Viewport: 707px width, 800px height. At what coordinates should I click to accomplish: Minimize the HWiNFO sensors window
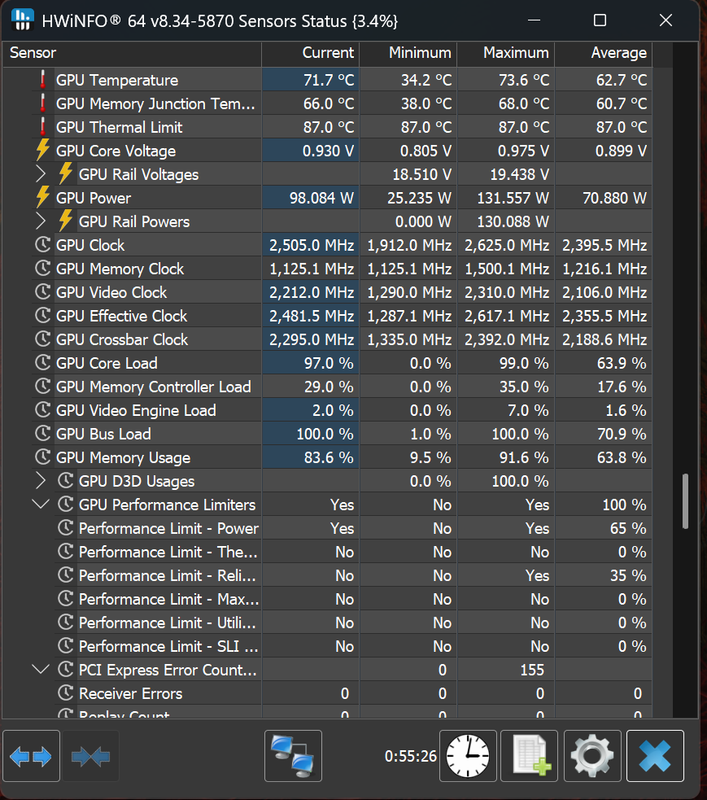tap(534, 20)
